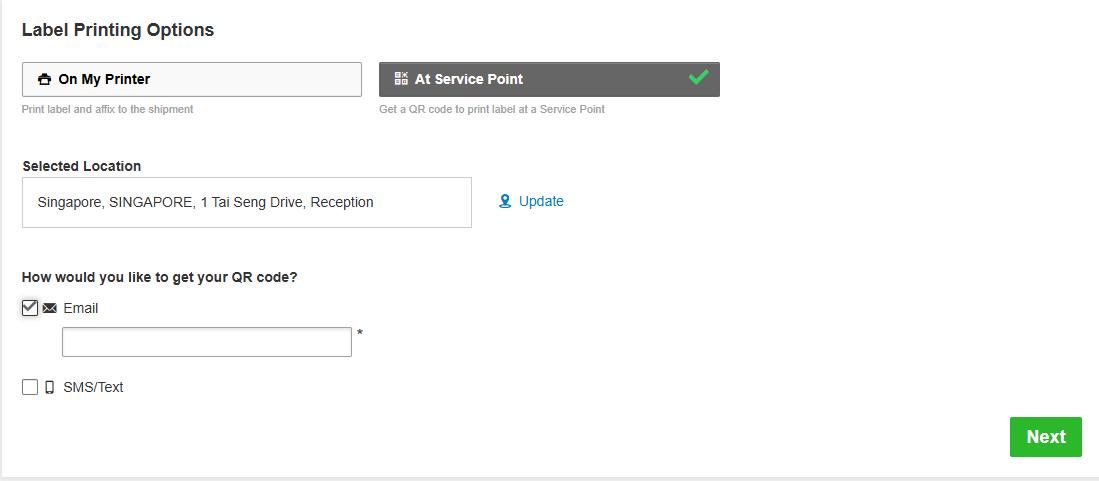Click the Label Printing Options heading
This screenshot has width=1099, height=481.
click(118, 30)
